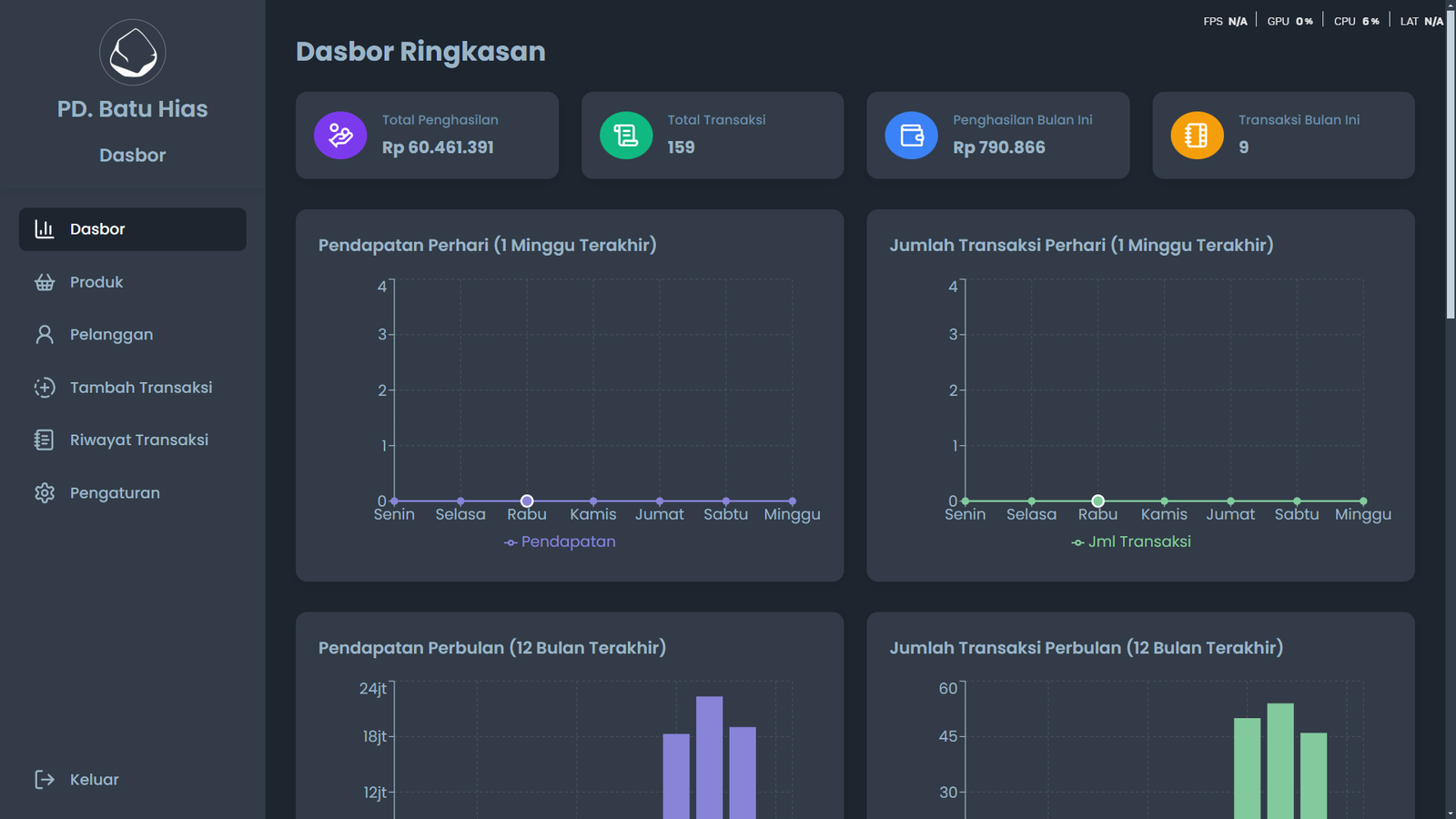Click the blue wallet Penghasilan Bulan Ini icon

coord(911,136)
